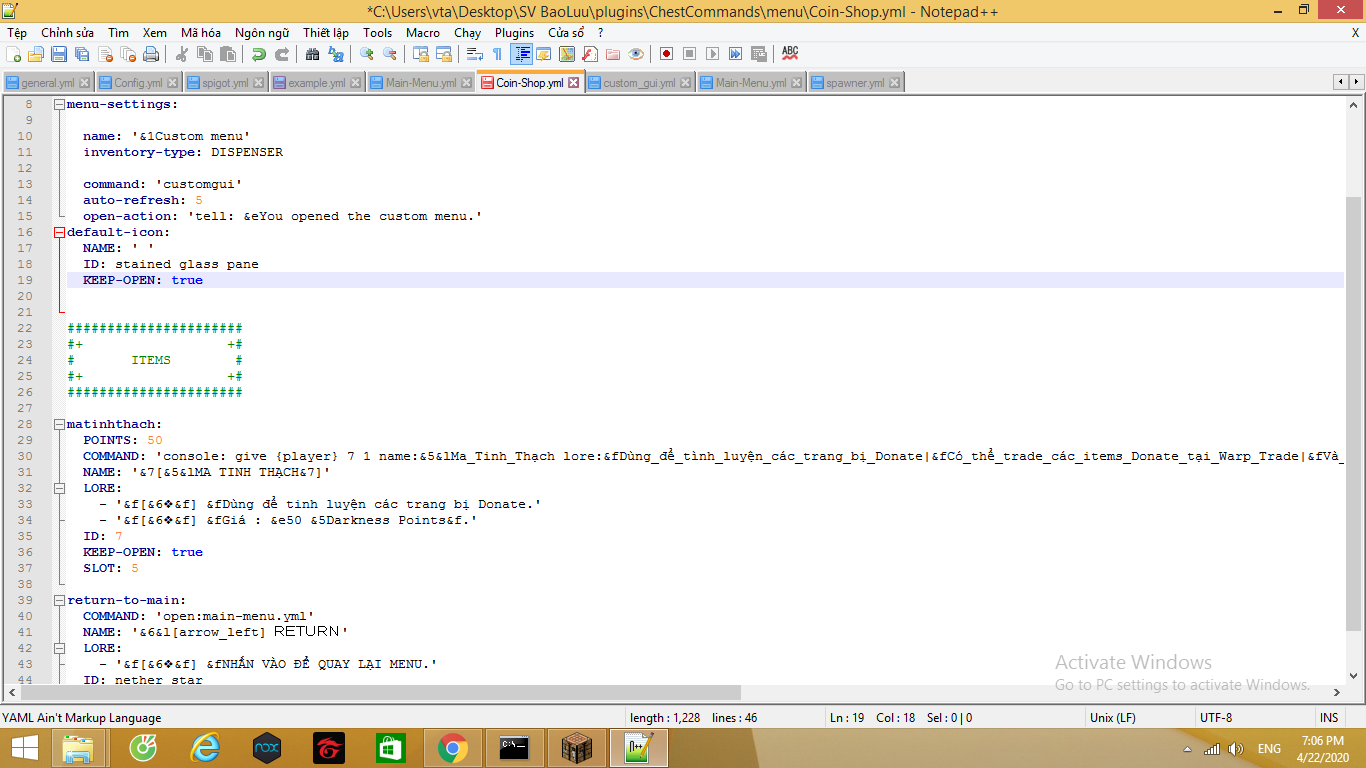Click the Cut scissors icon
This screenshot has width=1366, height=768.
click(x=182, y=54)
